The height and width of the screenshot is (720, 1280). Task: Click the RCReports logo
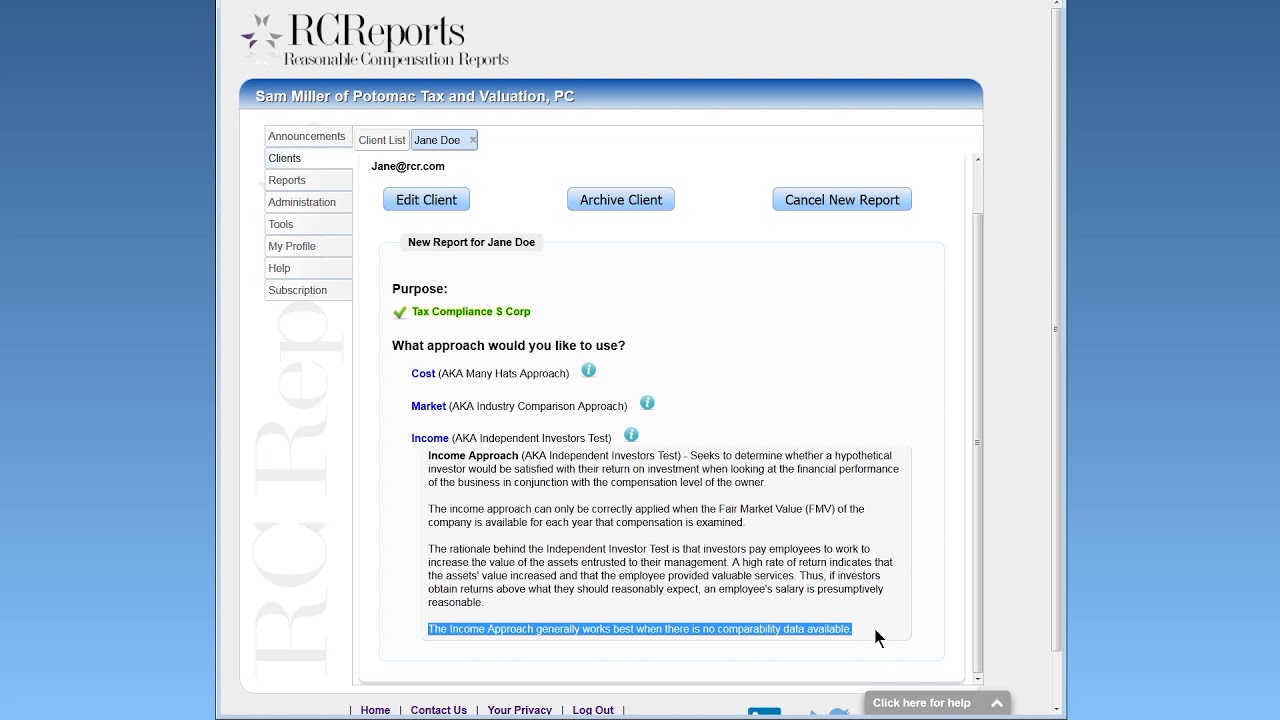[x=376, y=40]
